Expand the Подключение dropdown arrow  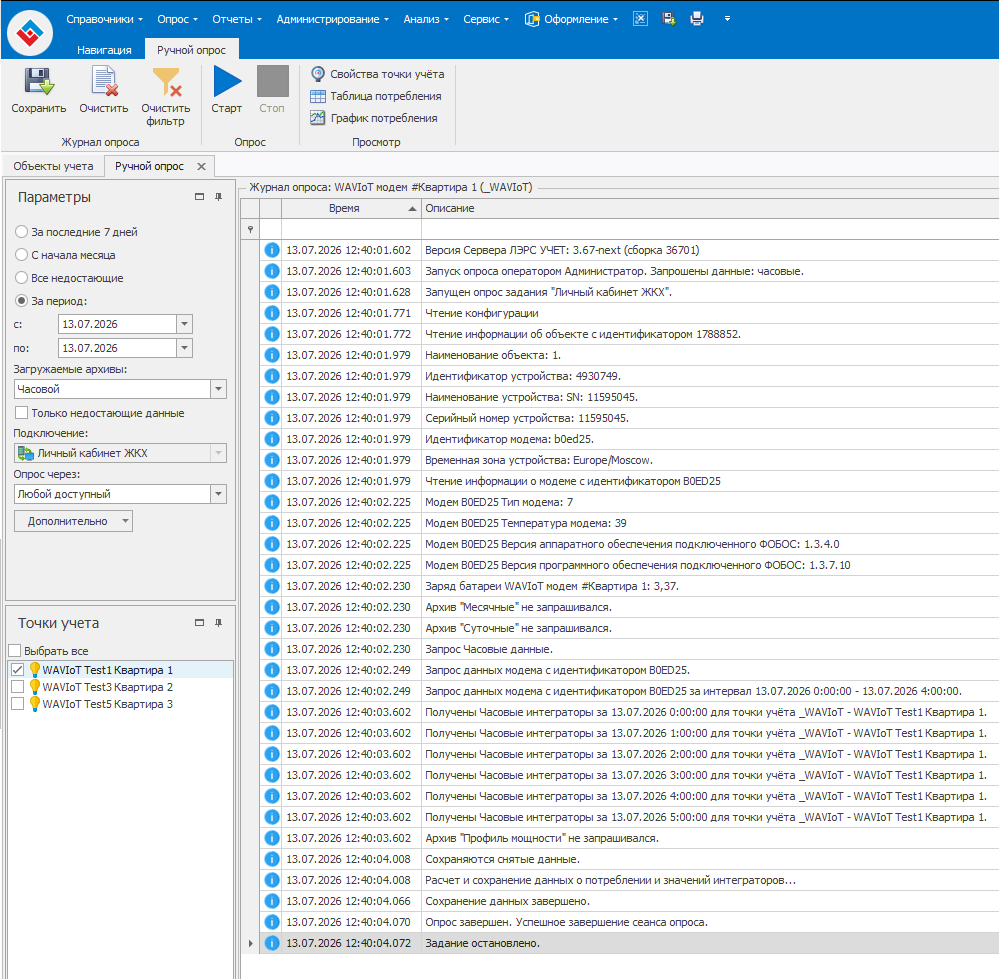pyautogui.click(x=219, y=454)
